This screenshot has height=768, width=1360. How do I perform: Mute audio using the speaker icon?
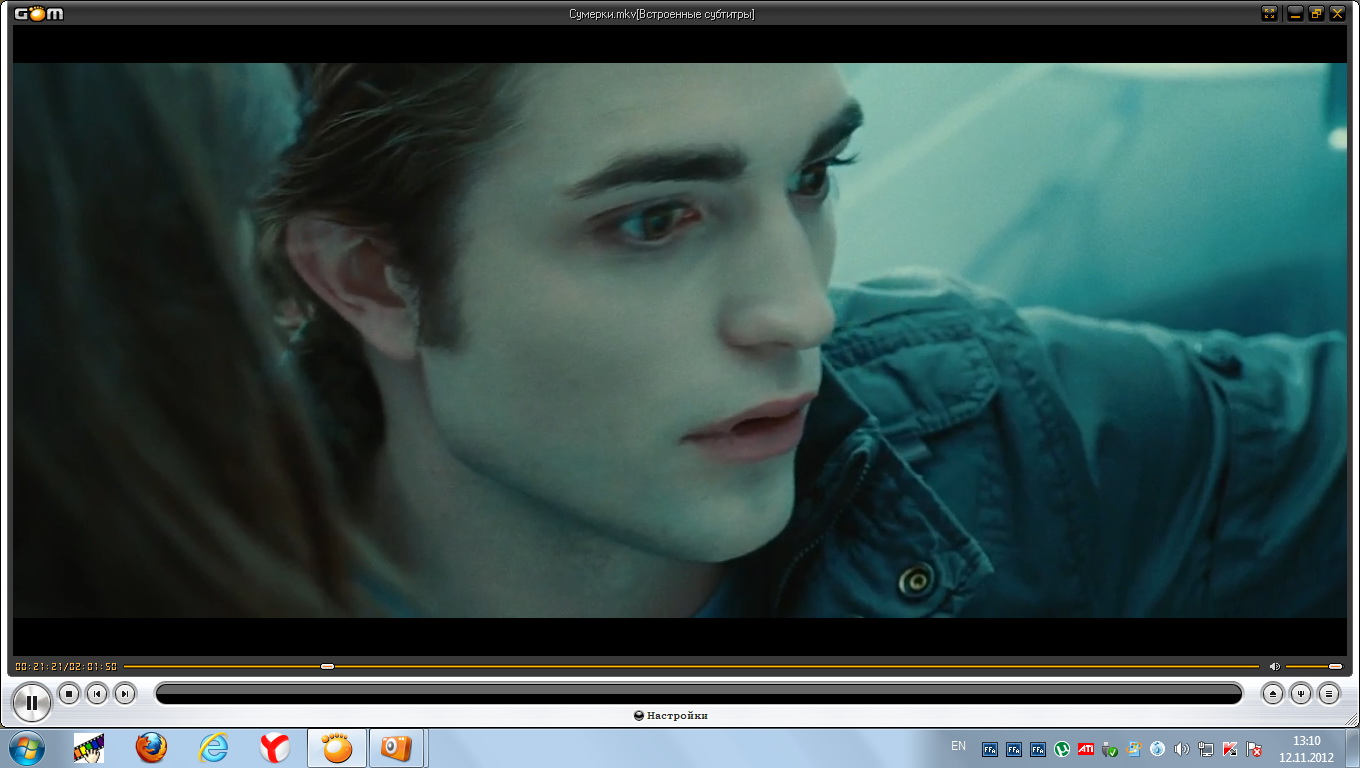tap(1275, 666)
